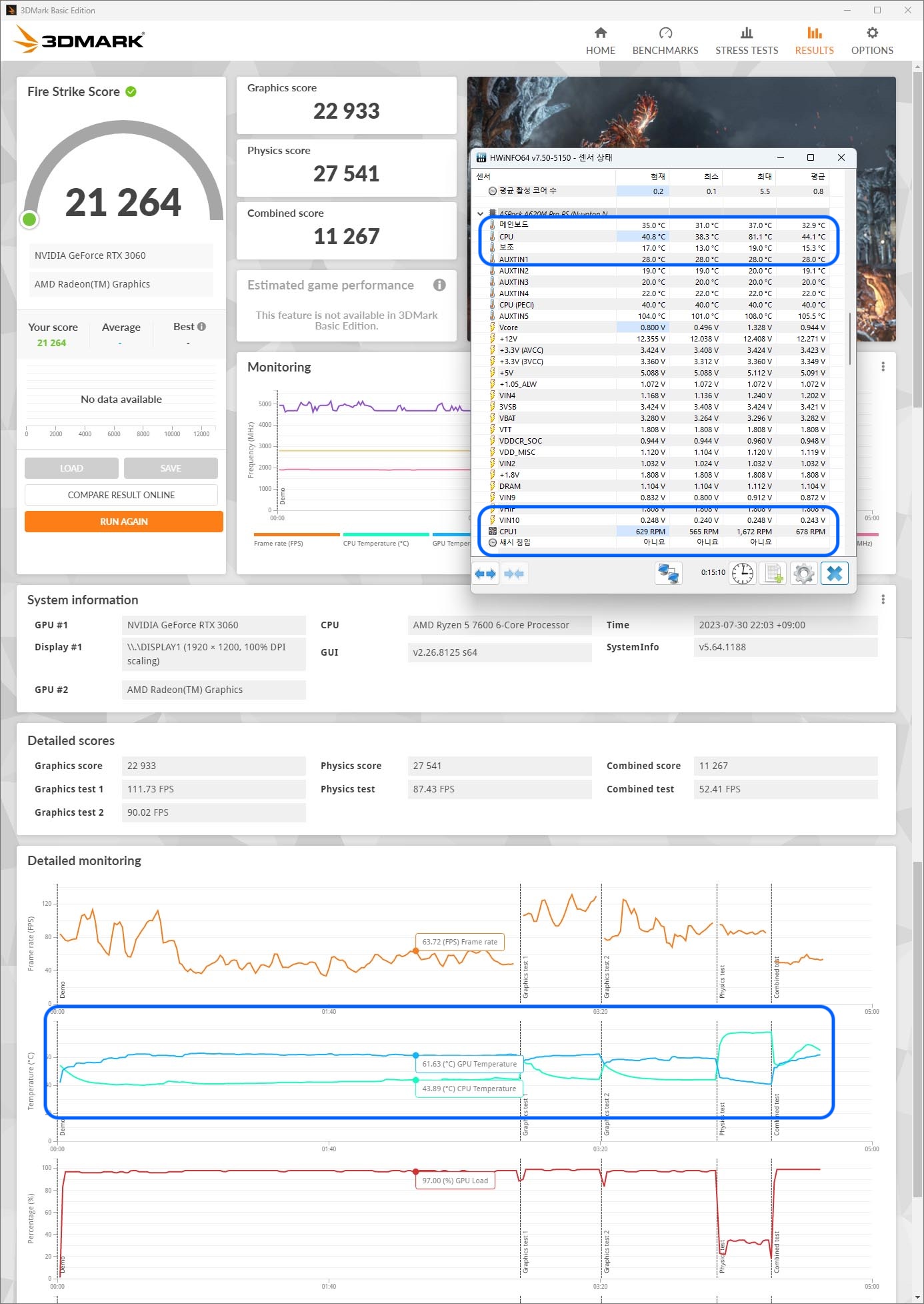The image size is (924, 1304).
Task: Click the GUI version v2.26.8125 s64
Action: pos(499,652)
